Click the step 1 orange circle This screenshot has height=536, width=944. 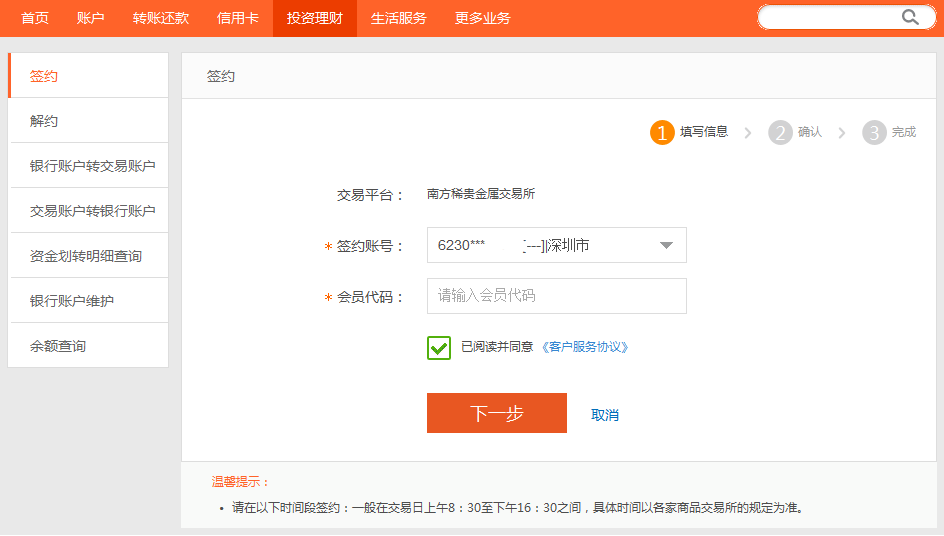click(662, 132)
